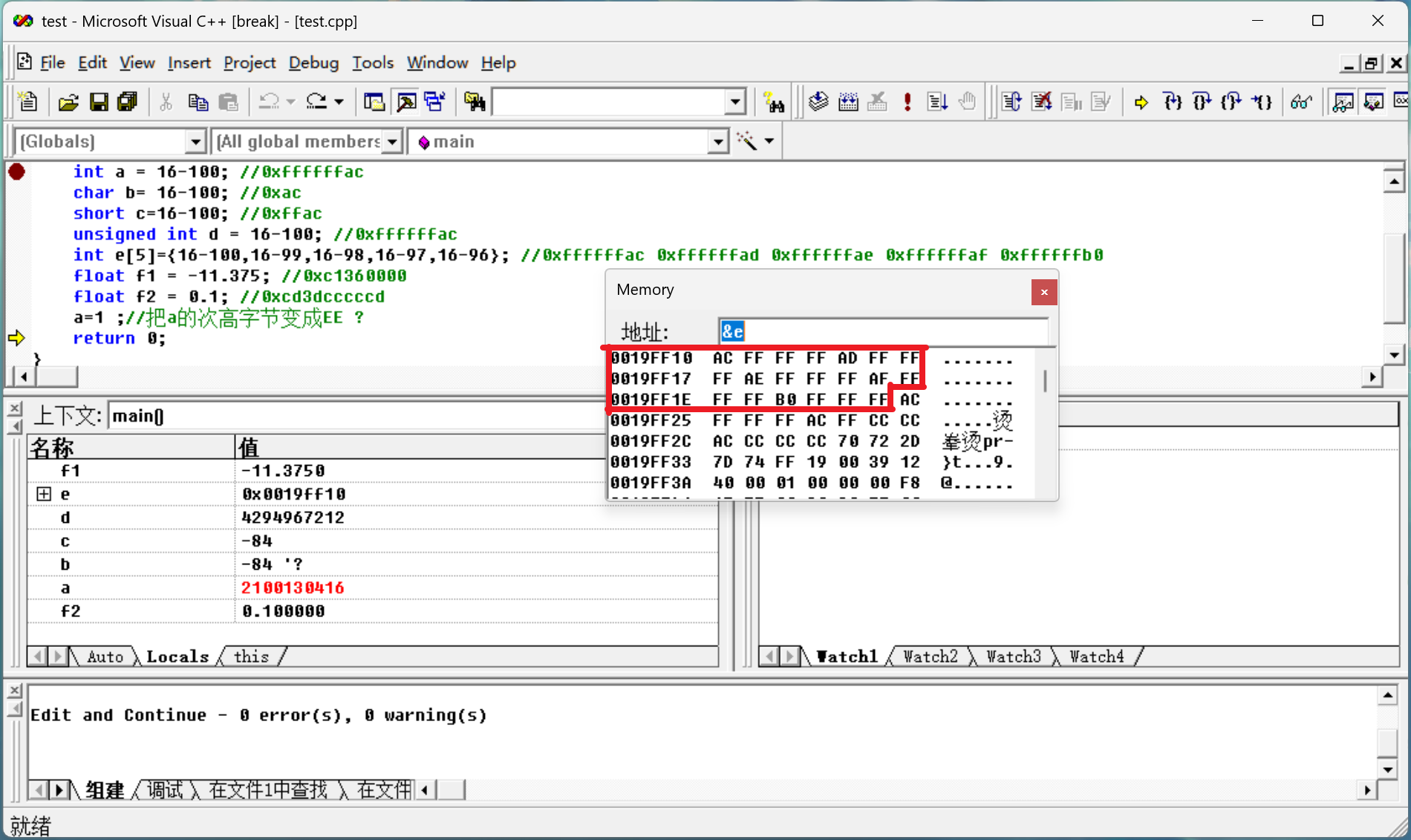The image size is (1411, 840).
Task: Click the Output panel scroll up arrow
Action: pos(1387,695)
